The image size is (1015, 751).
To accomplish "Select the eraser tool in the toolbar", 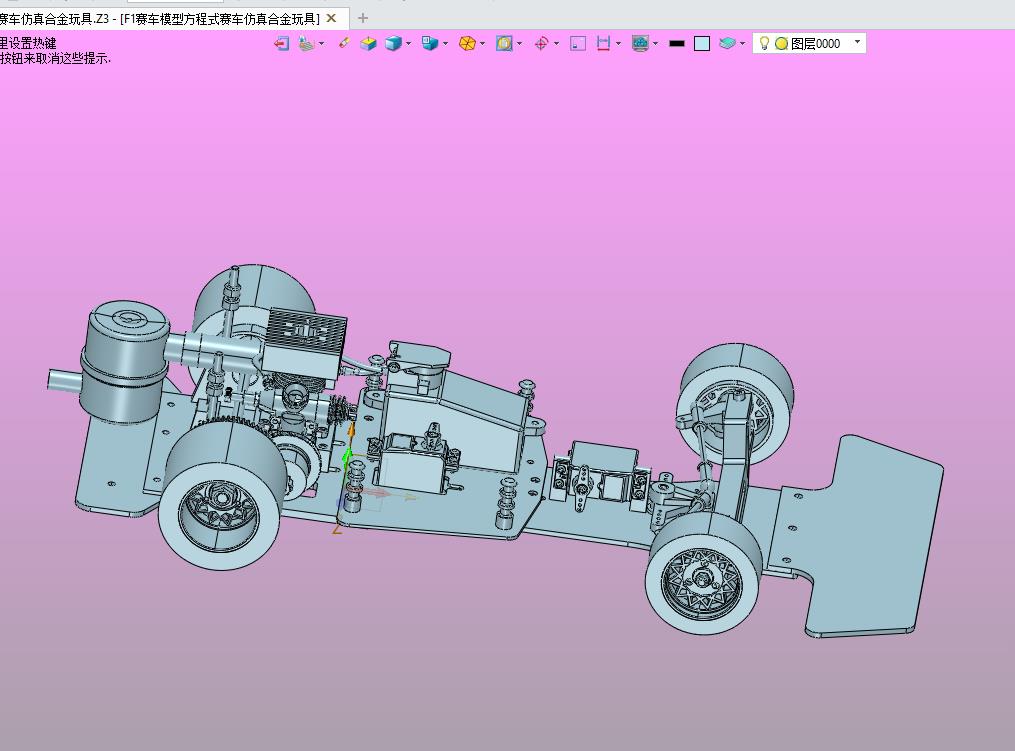I will (x=343, y=43).
